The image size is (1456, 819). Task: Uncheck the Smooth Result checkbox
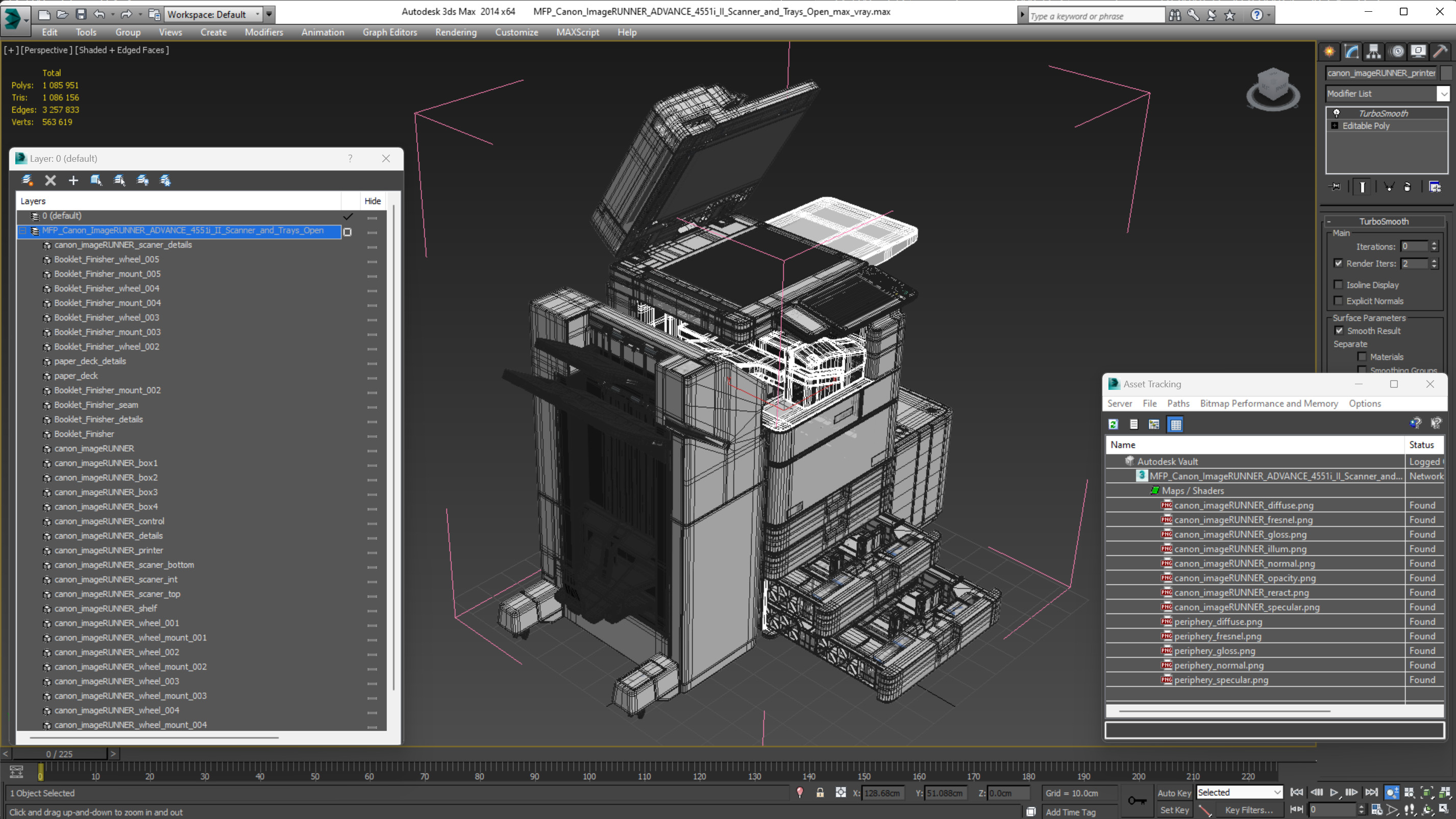[1339, 331]
